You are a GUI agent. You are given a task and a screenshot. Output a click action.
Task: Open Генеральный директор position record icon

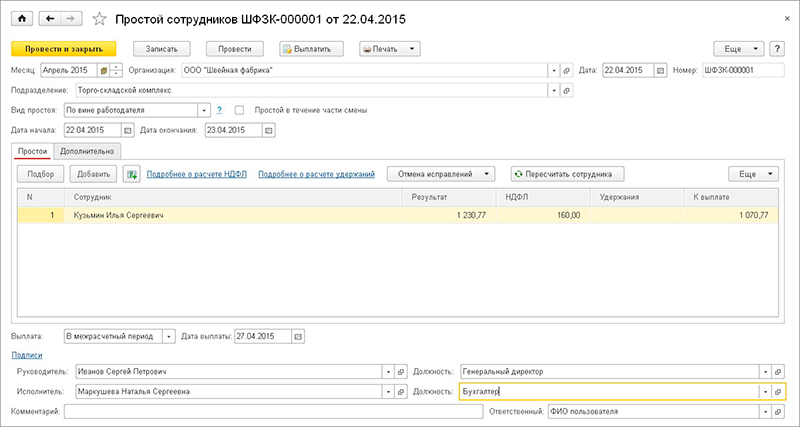[778, 372]
